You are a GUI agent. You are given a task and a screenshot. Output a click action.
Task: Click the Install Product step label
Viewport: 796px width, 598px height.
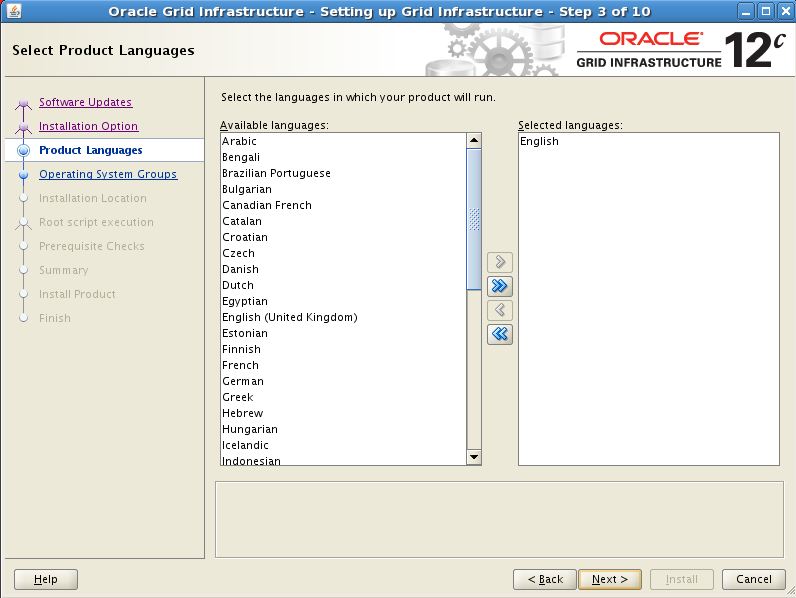77,294
